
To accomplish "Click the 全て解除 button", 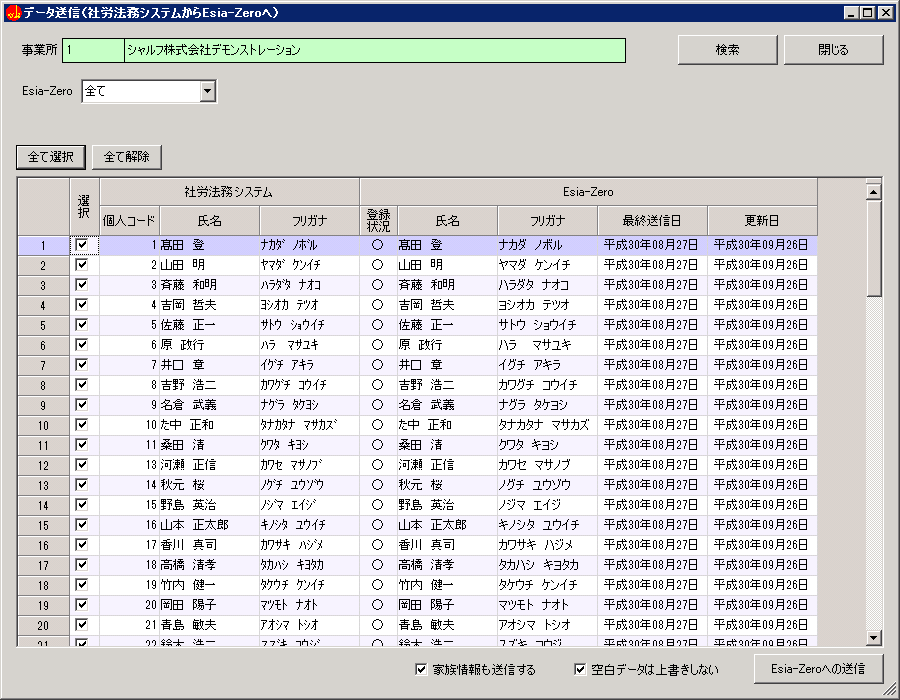I will click(127, 157).
